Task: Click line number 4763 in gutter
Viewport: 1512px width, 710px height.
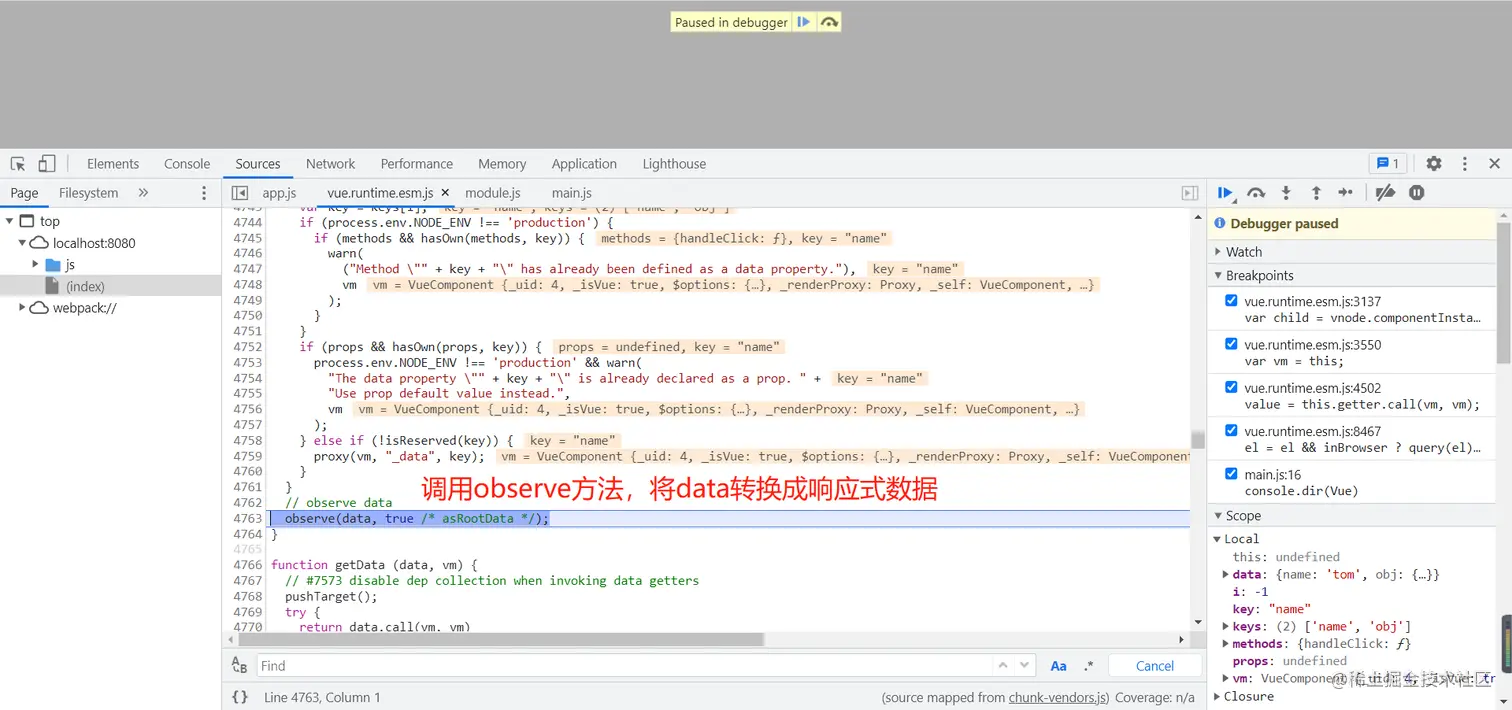Action: [247, 518]
